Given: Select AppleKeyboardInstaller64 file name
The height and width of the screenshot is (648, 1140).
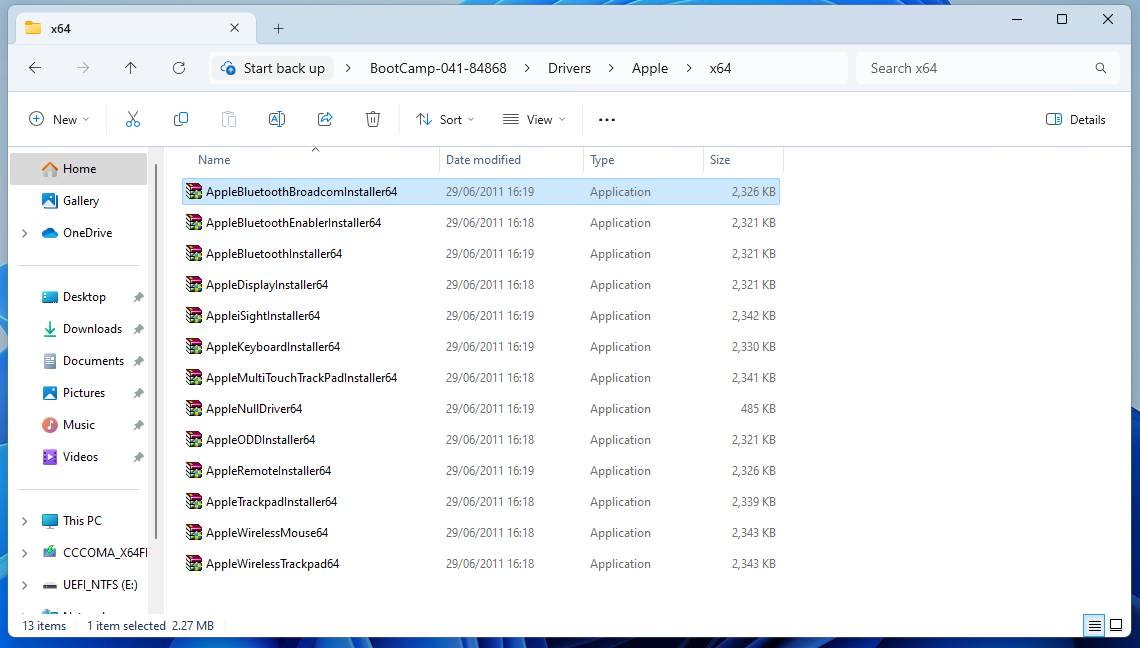Looking at the screenshot, I should [x=273, y=347].
